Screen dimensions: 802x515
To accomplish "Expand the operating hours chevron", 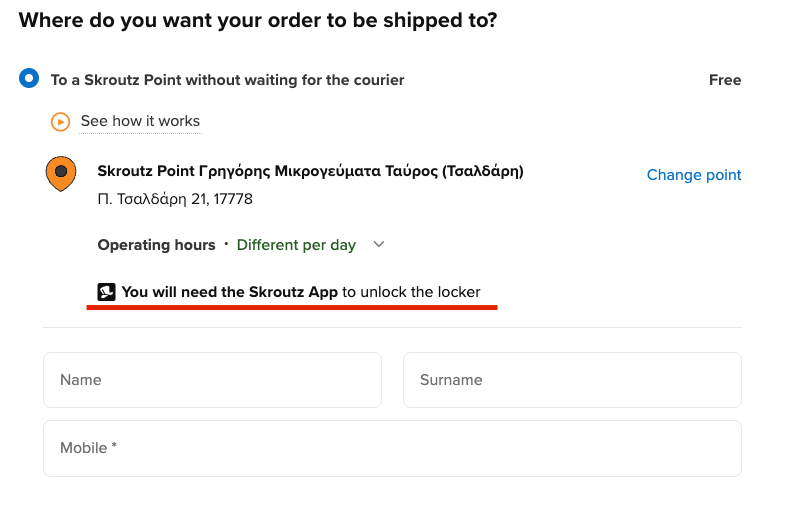I will click(x=378, y=244).
